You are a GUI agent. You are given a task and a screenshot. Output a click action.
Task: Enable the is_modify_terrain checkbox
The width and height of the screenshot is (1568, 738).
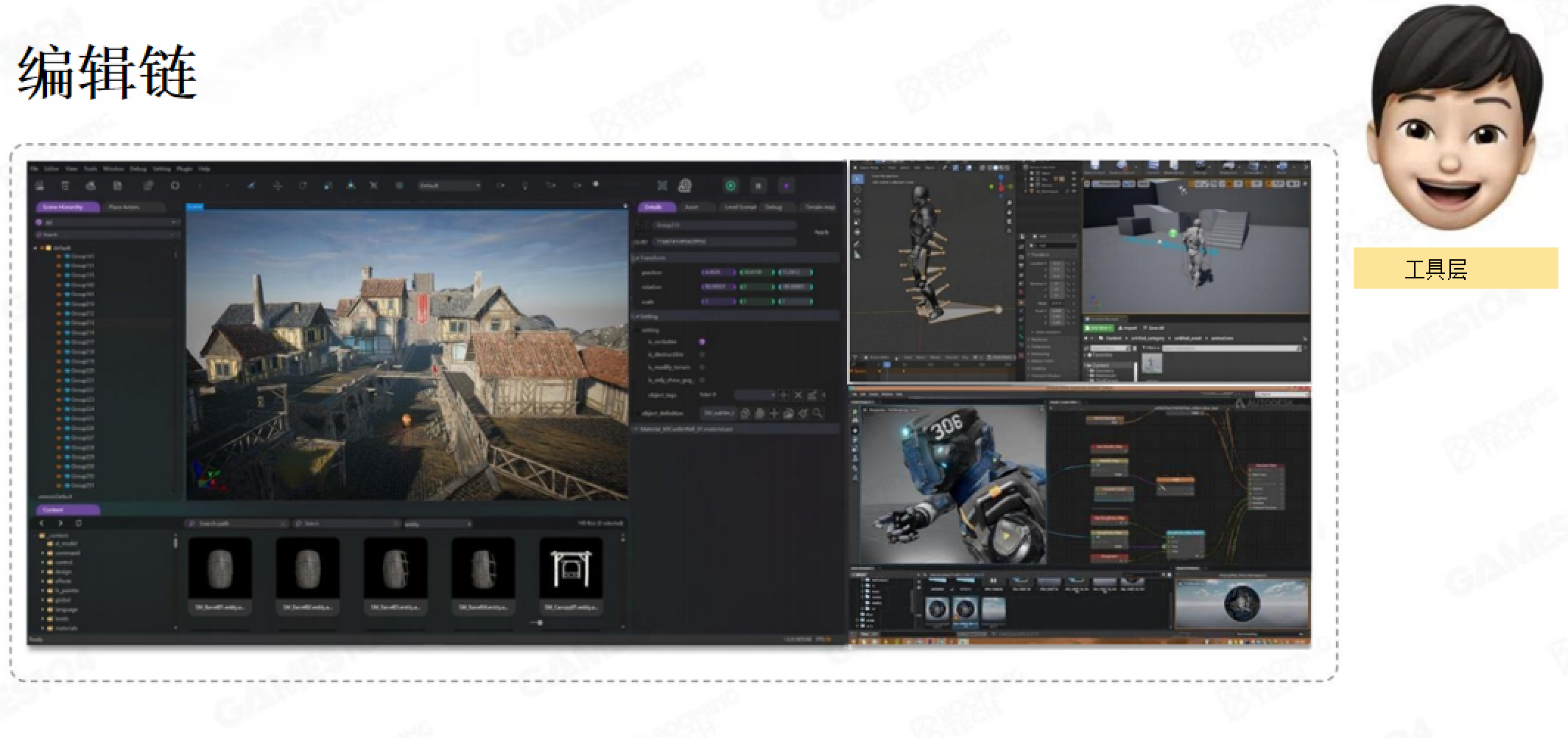pos(702,367)
